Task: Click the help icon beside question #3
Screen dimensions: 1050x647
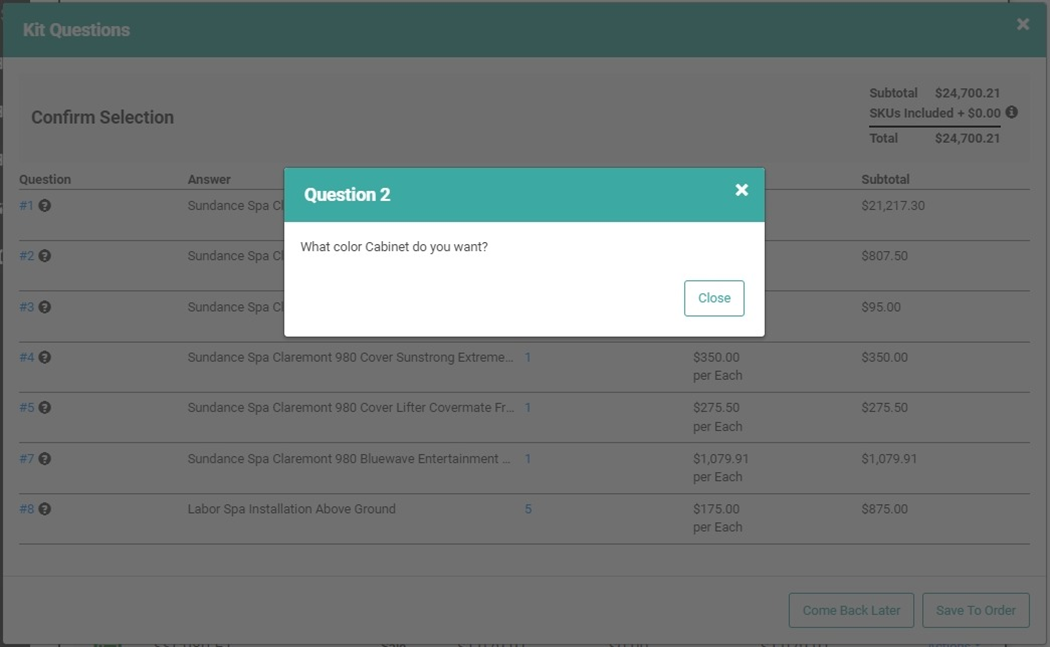Action: (x=45, y=307)
